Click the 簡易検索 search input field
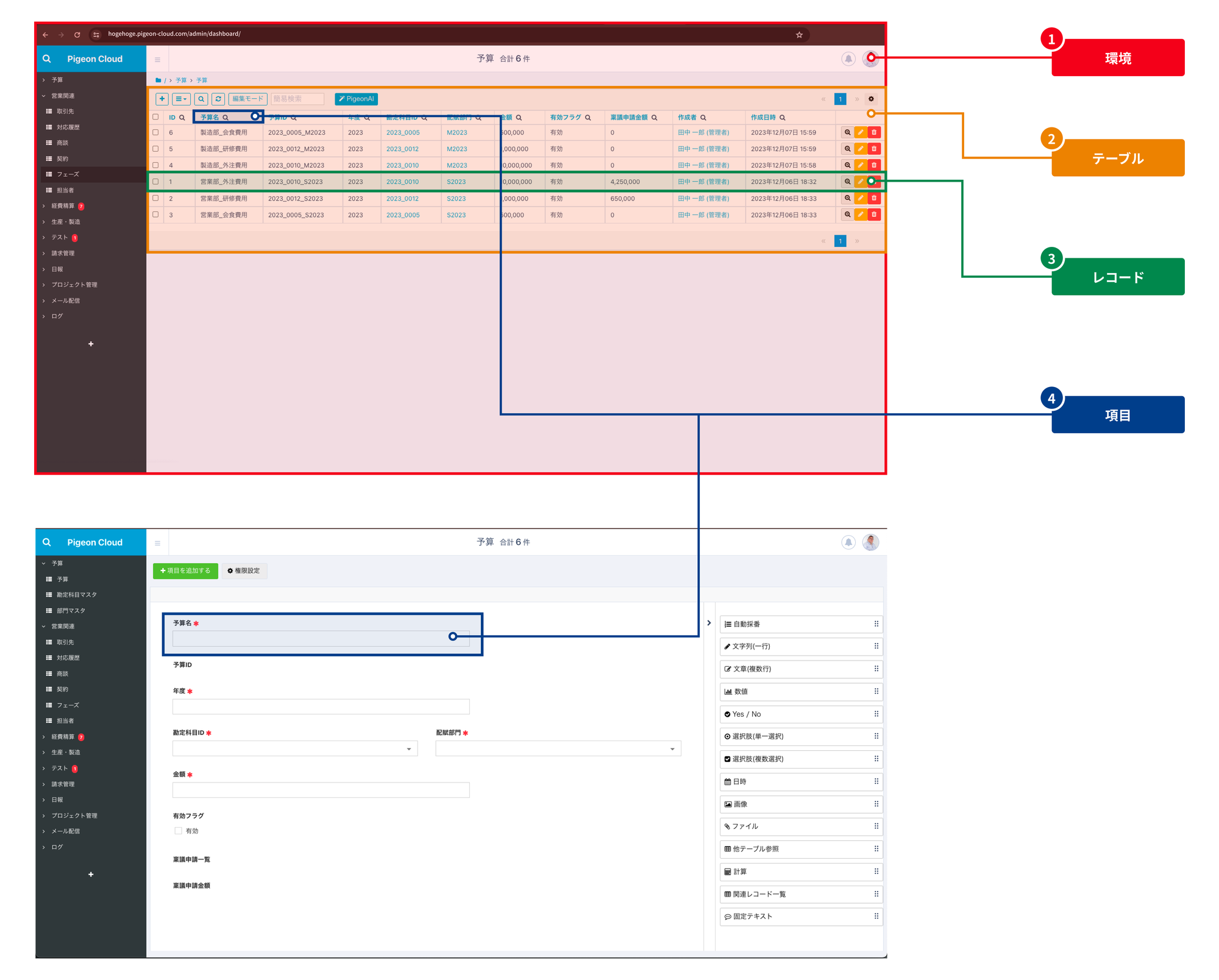The height and width of the screenshot is (980, 1219). (297, 99)
